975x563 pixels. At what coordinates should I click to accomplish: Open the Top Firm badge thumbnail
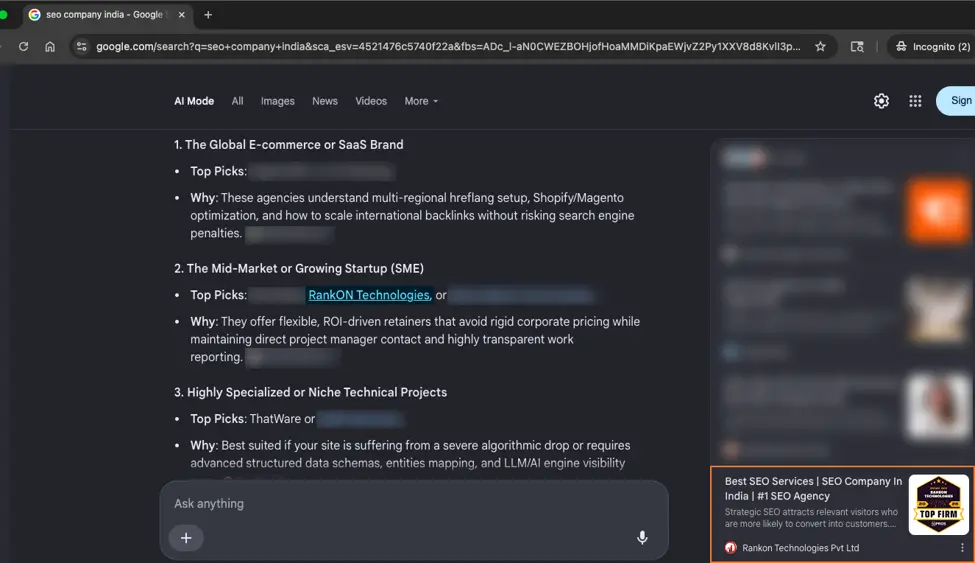tap(938, 505)
